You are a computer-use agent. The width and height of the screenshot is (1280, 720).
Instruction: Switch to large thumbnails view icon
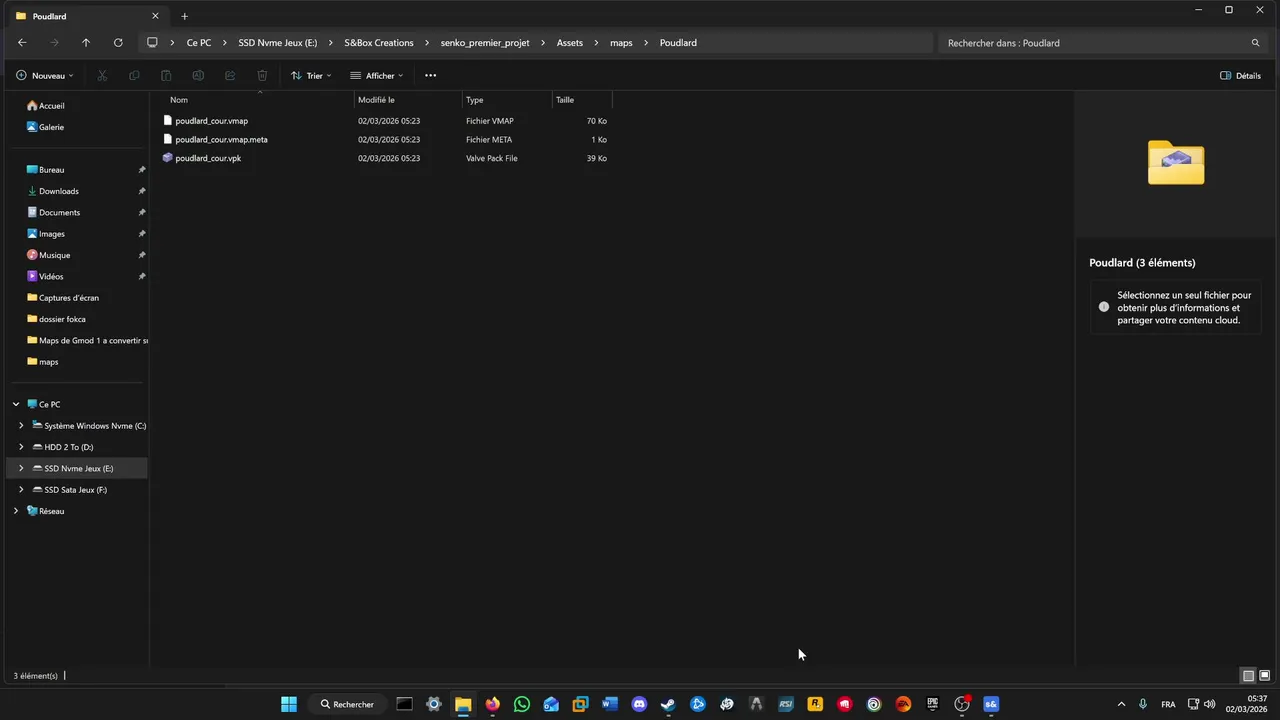point(1265,675)
